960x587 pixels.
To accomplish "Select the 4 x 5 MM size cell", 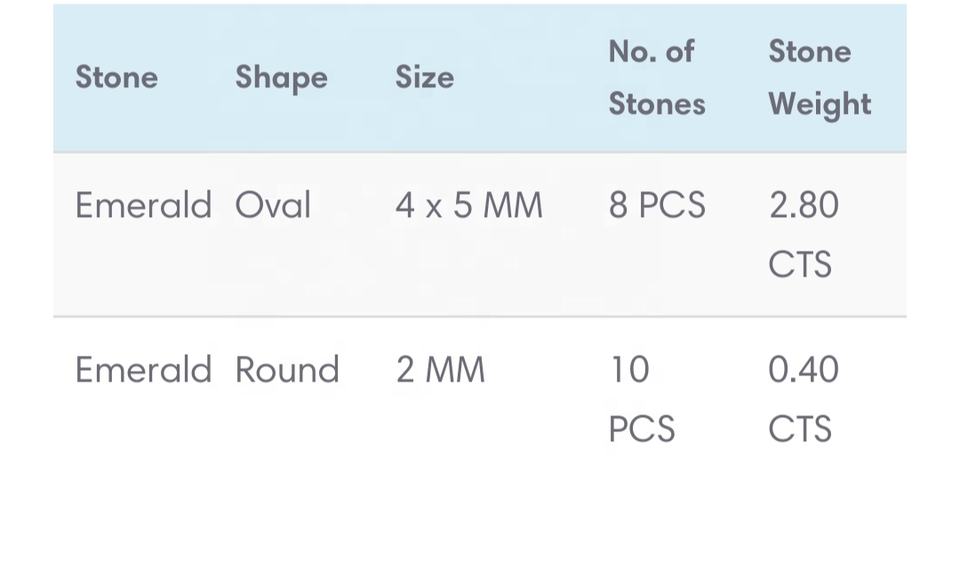I will 468,206.
